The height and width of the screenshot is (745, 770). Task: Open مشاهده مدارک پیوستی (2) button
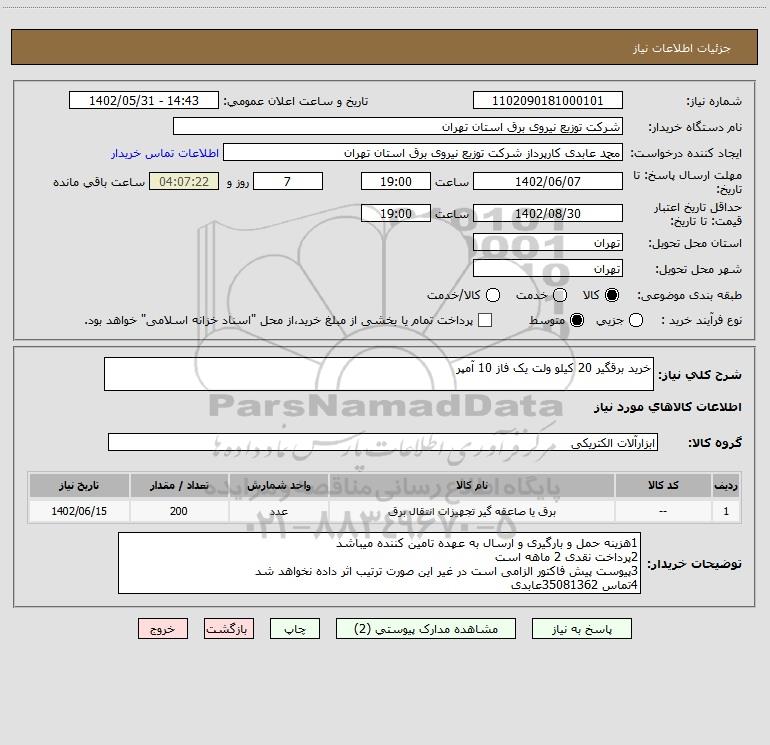426,629
